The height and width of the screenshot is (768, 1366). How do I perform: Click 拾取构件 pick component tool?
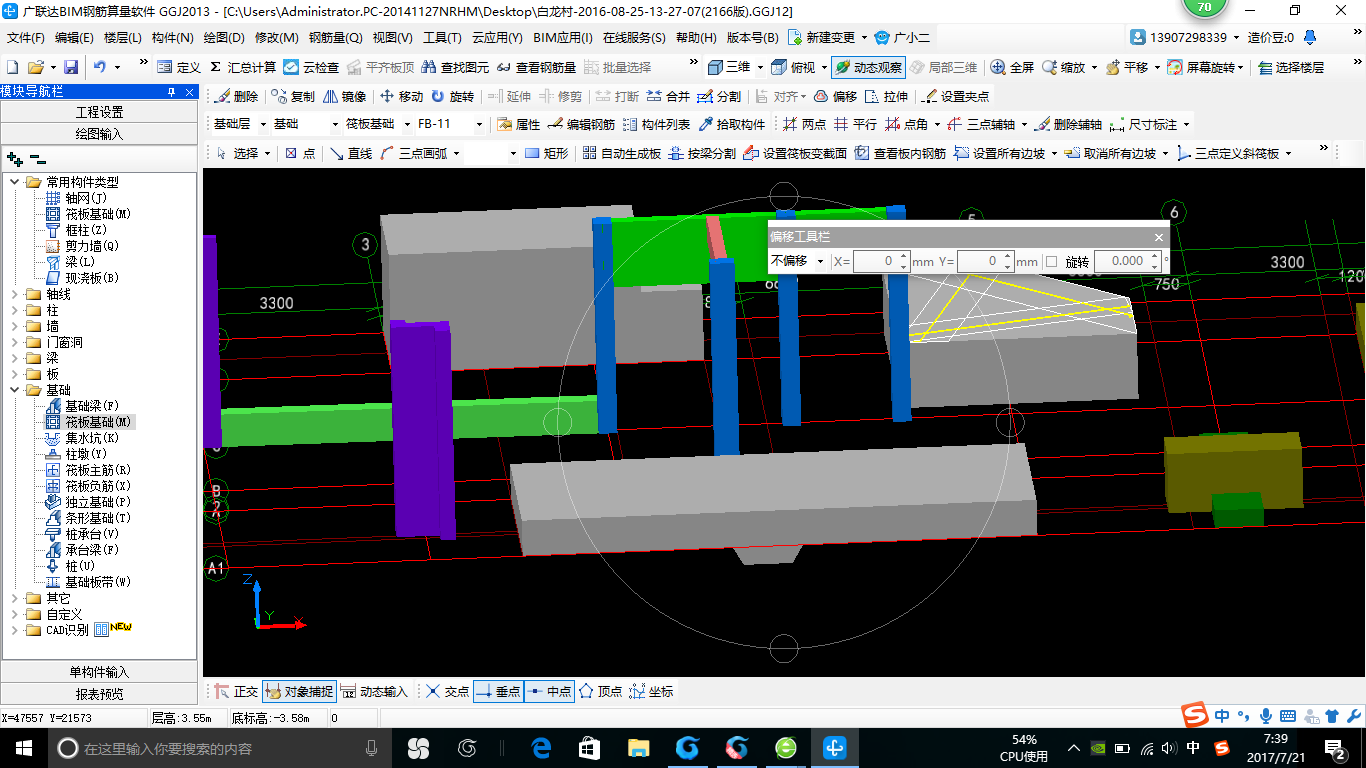(x=731, y=124)
